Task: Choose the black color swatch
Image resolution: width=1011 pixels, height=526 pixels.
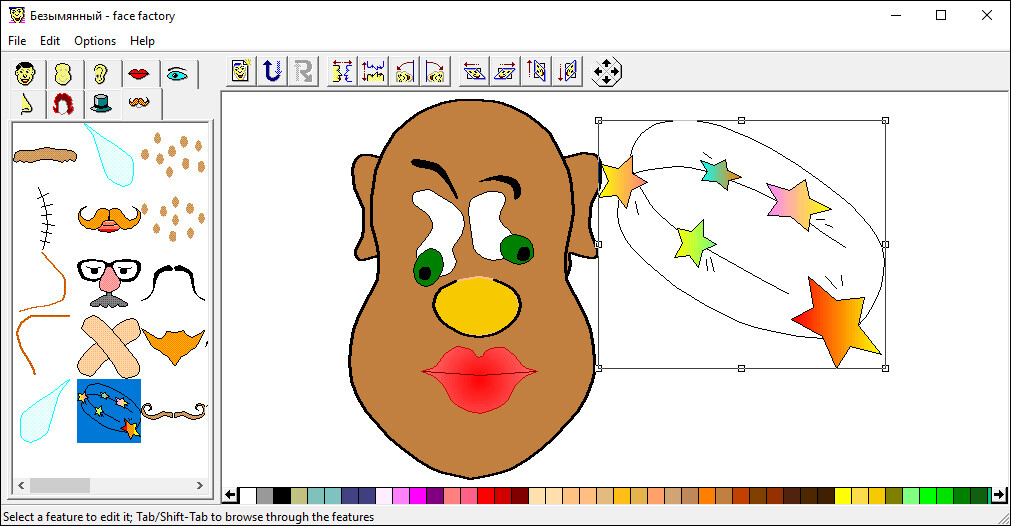Action: [x=282, y=495]
